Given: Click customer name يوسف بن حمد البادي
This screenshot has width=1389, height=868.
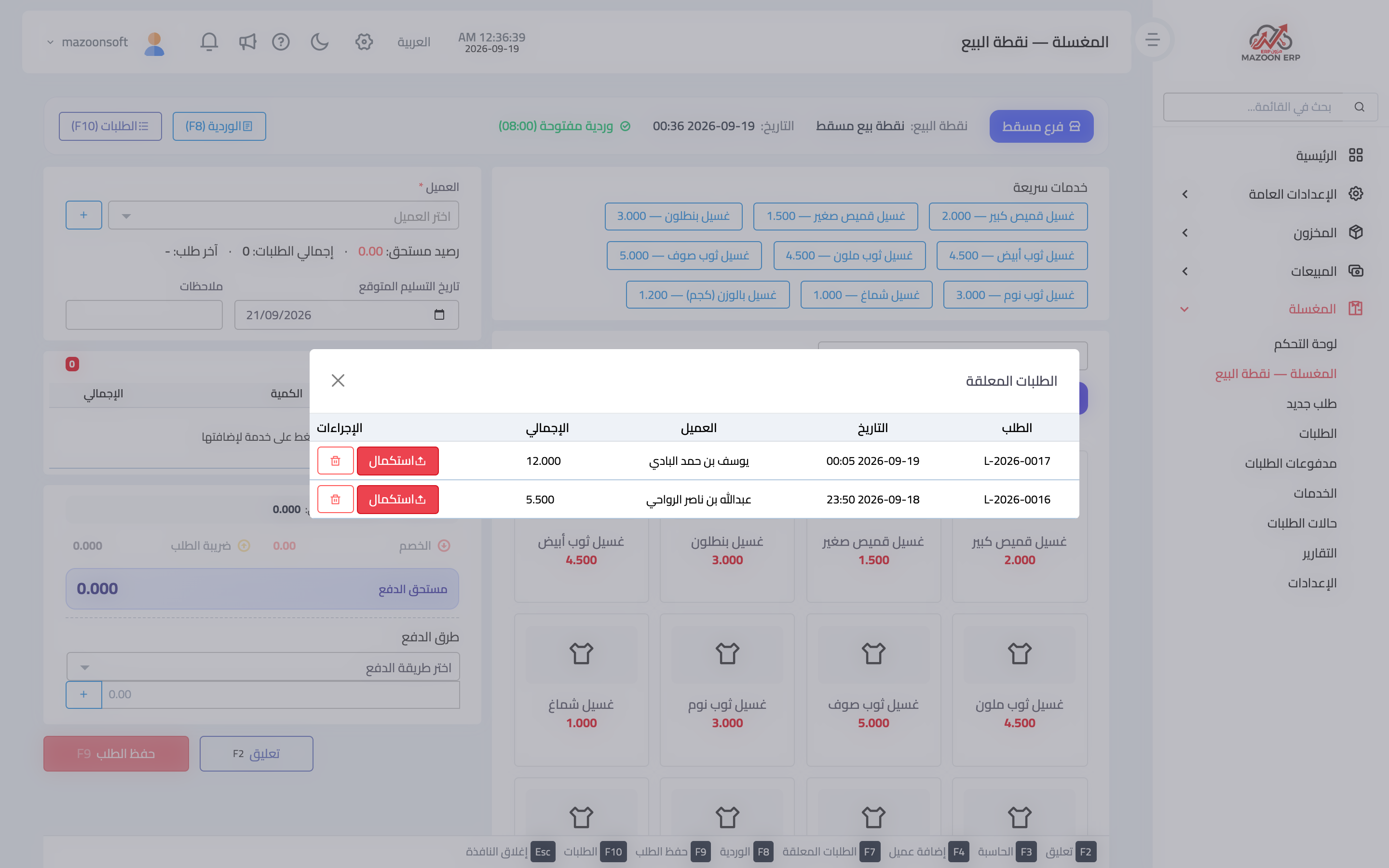Looking at the screenshot, I should click(x=699, y=461).
